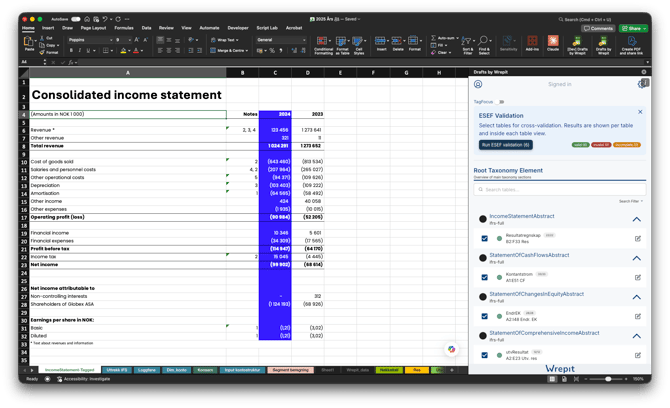
Task: Open the Add-ins ribbon button
Action: [x=532, y=43]
